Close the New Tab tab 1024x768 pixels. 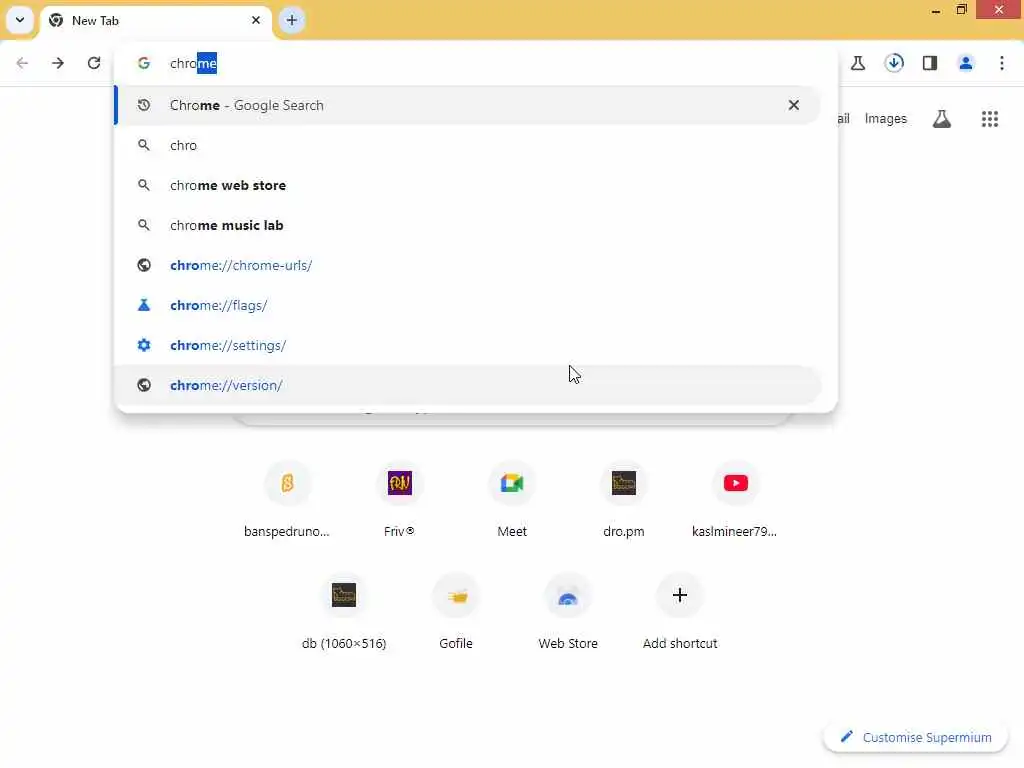[256, 20]
